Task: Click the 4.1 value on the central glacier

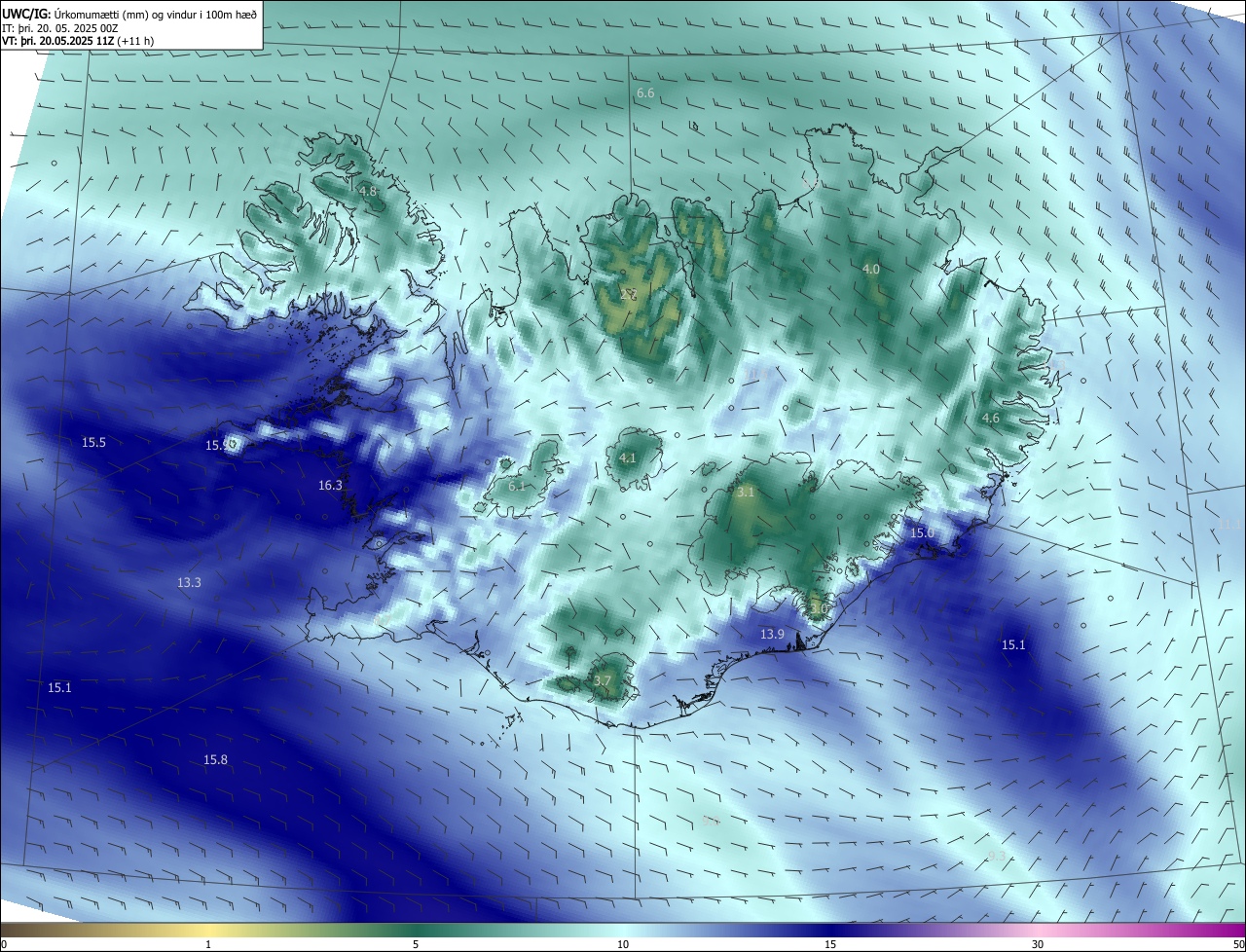Action: click(x=628, y=458)
